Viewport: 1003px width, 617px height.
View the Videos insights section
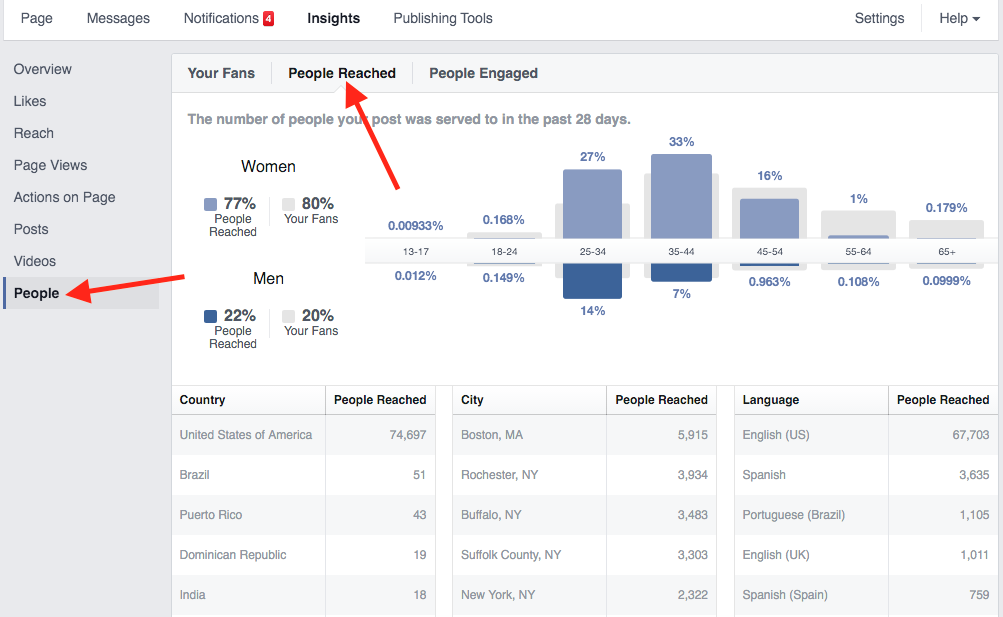(x=34, y=261)
